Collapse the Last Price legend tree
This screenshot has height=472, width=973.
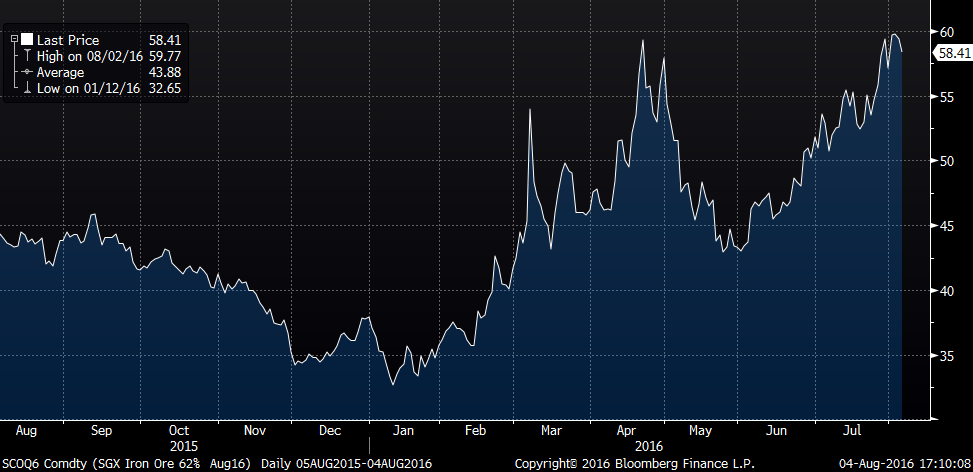(x=13, y=40)
